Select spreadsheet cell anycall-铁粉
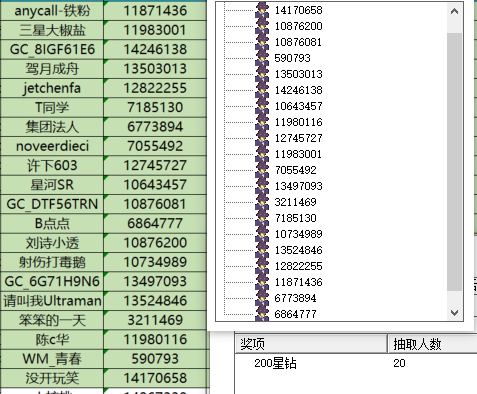The height and width of the screenshot is (394, 477). pyautogui.click(x=52, y=11)
